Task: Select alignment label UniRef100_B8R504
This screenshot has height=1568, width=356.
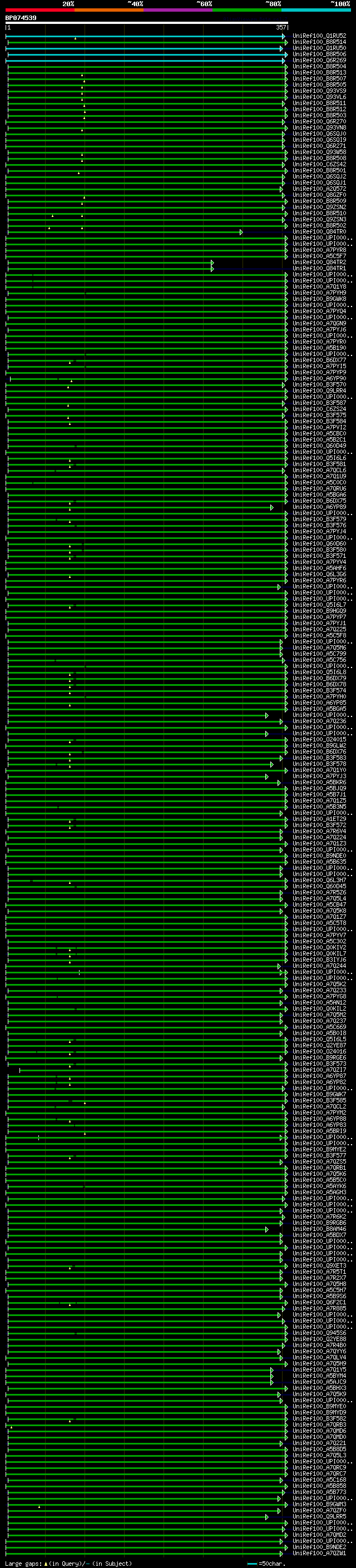Action: 319,66
